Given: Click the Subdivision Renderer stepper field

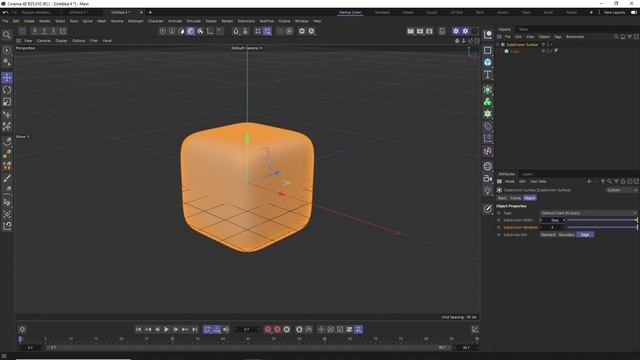Looking at the screenshot, I should tap(553, 227).
